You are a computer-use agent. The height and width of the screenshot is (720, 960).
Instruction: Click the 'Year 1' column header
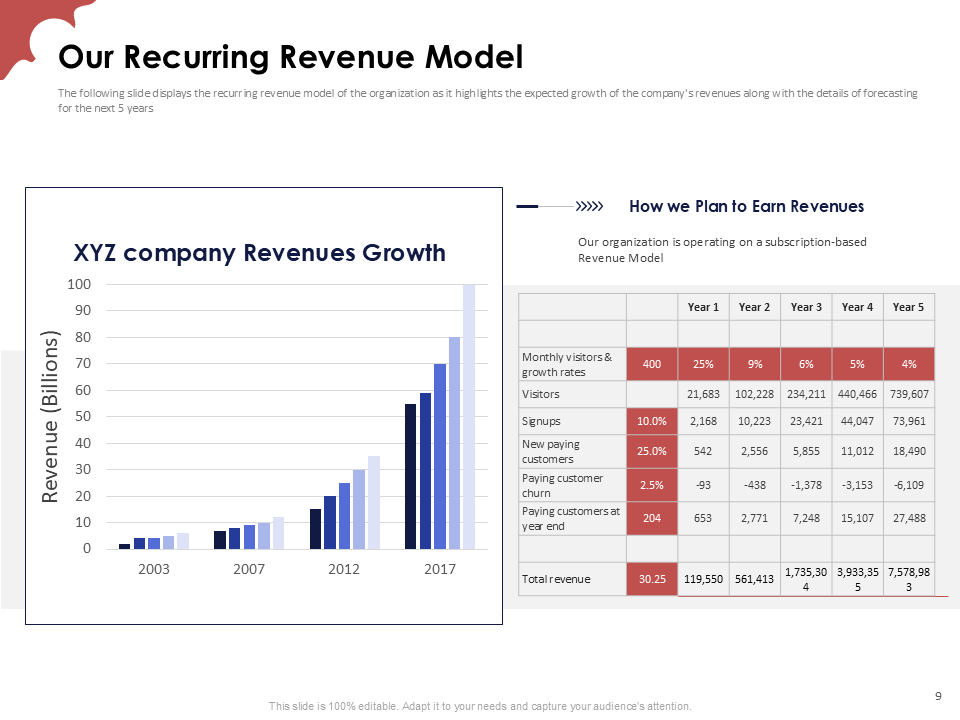coord(703,307)
